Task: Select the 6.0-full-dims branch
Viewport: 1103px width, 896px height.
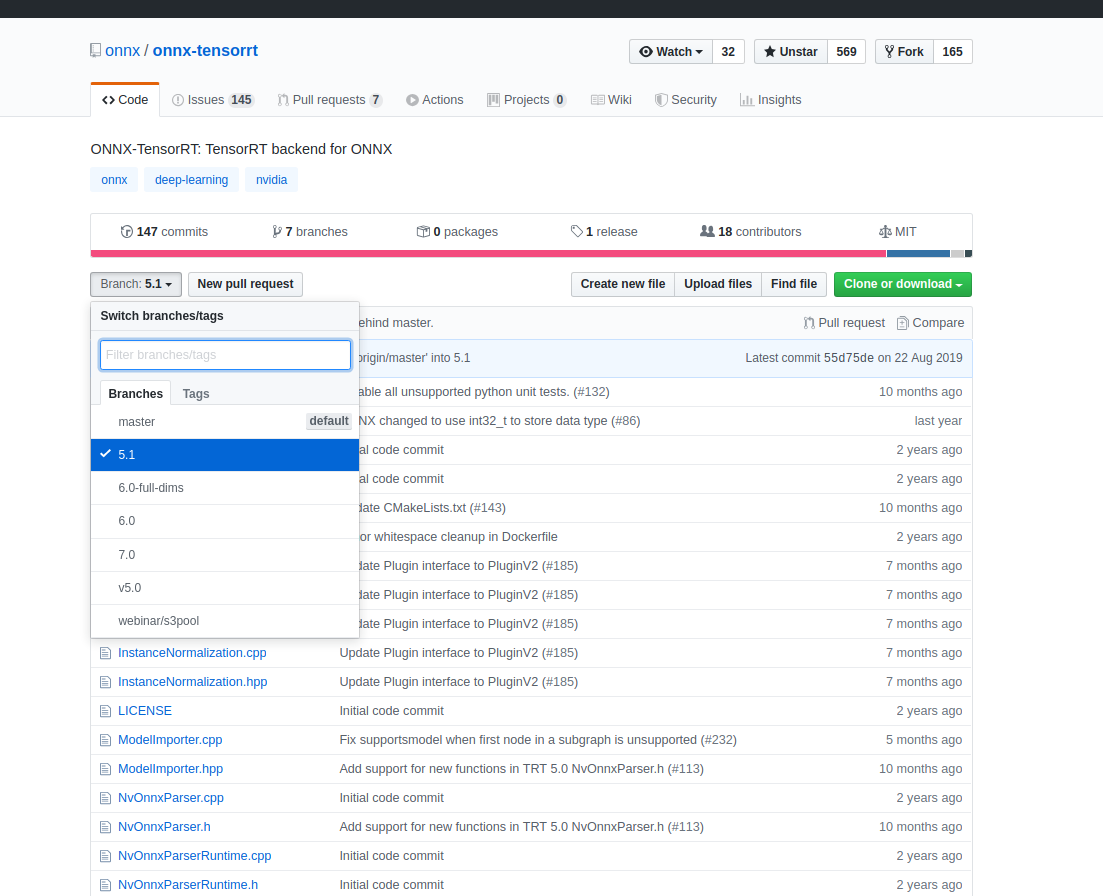Action: 151,487
